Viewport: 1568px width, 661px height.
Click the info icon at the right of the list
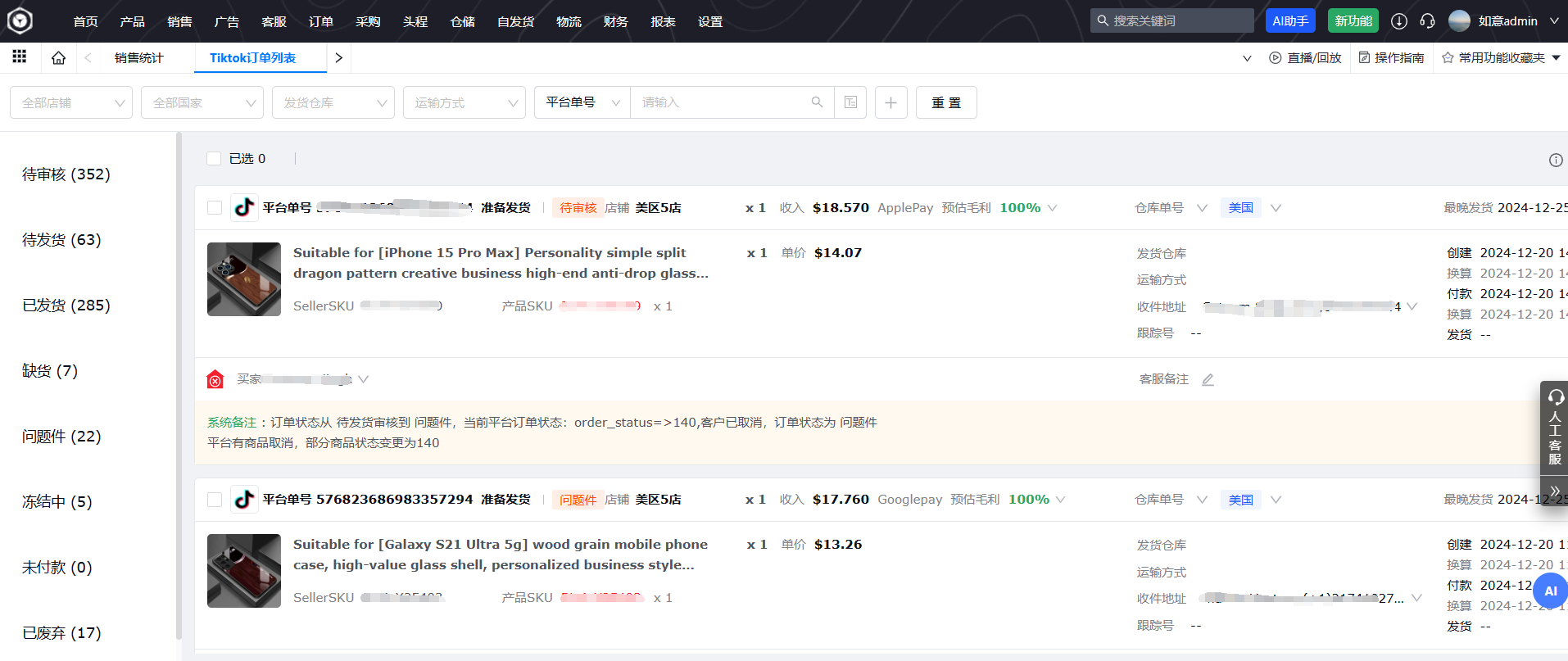click(x=1555, y=161)
